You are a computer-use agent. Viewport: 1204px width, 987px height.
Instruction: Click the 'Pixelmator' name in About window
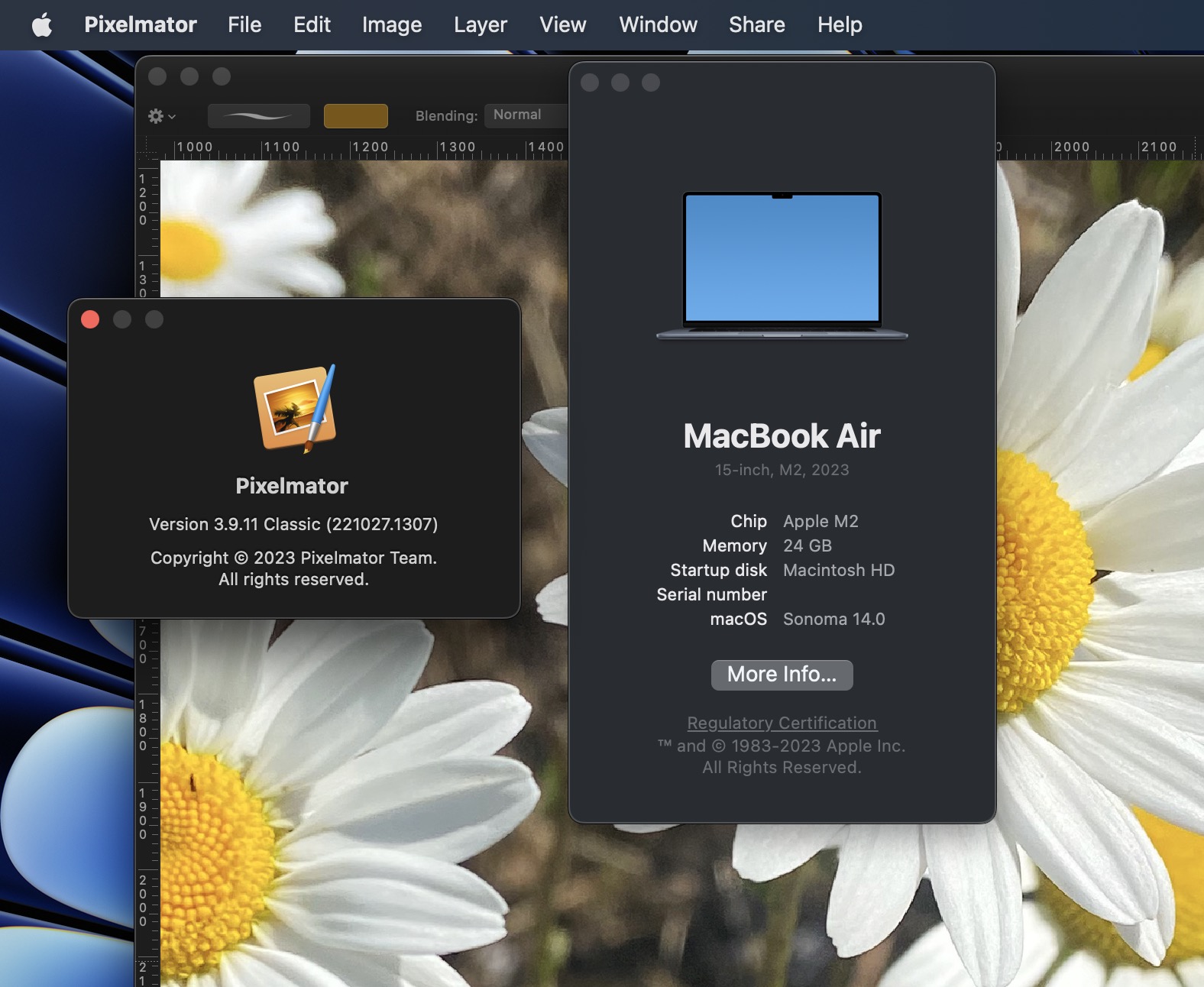coord(292,486)
